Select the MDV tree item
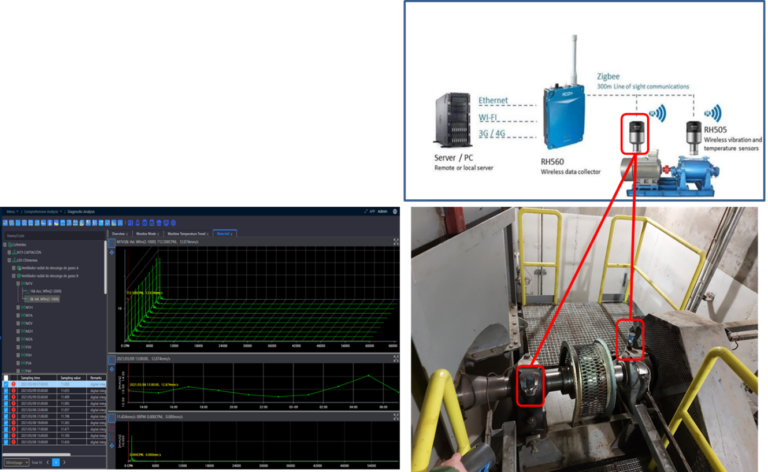Viewport: 768px width, 472px height. 29,323
